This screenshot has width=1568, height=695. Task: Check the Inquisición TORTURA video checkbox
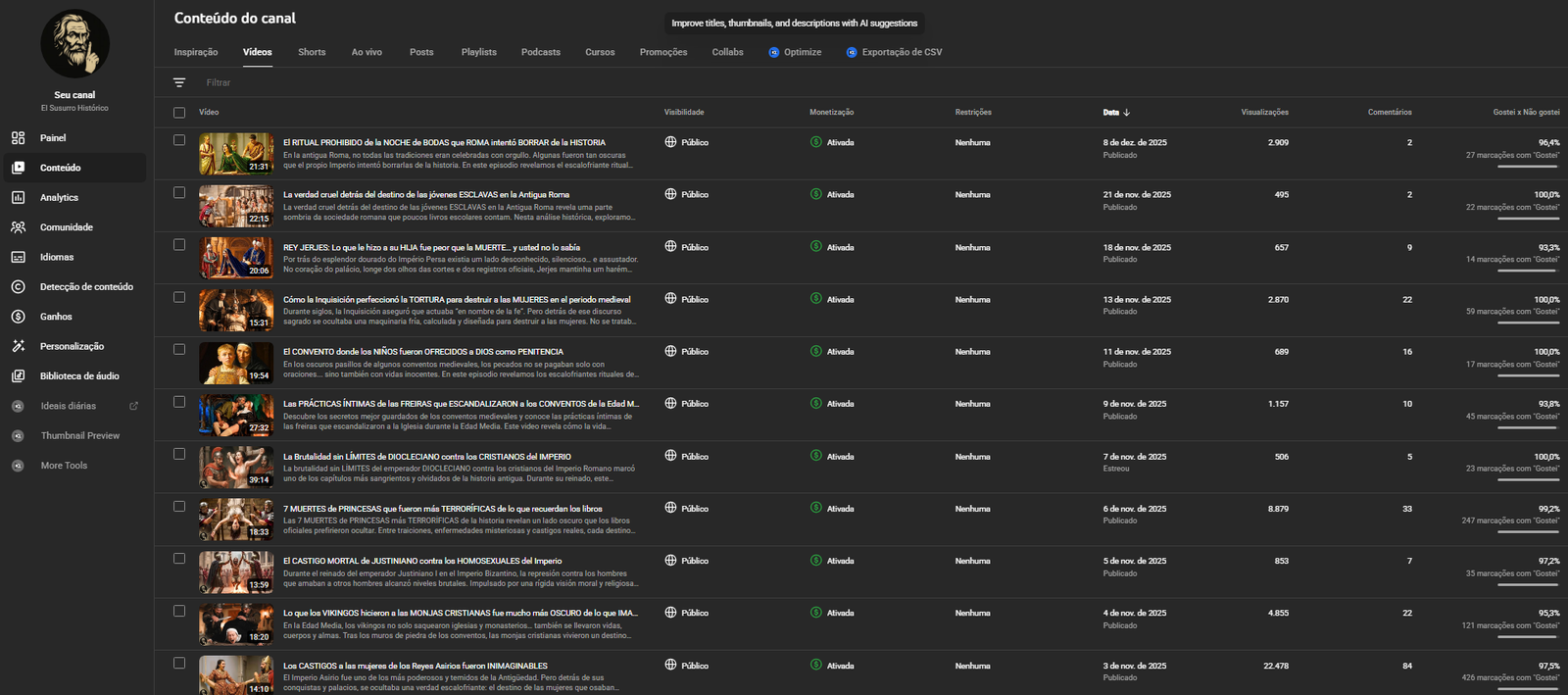point(179,297)
